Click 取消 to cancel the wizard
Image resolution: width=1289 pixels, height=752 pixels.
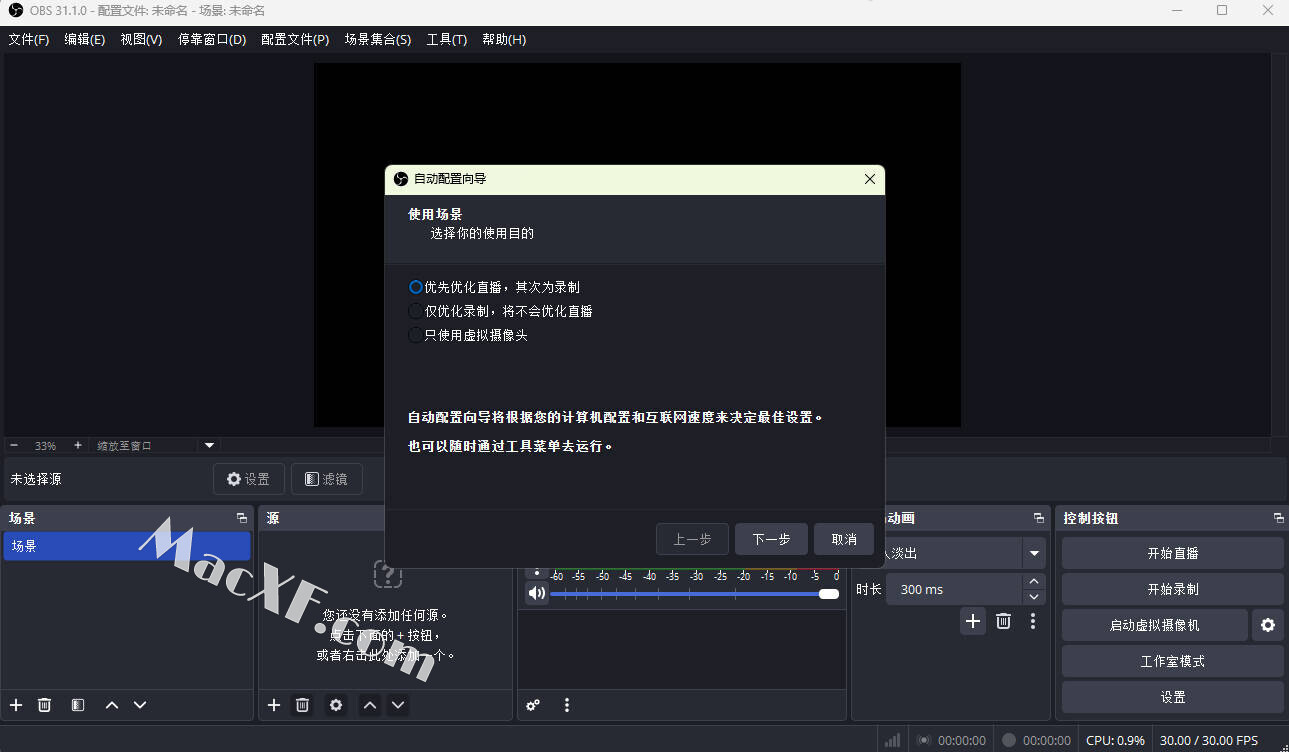tap(844, 539)
